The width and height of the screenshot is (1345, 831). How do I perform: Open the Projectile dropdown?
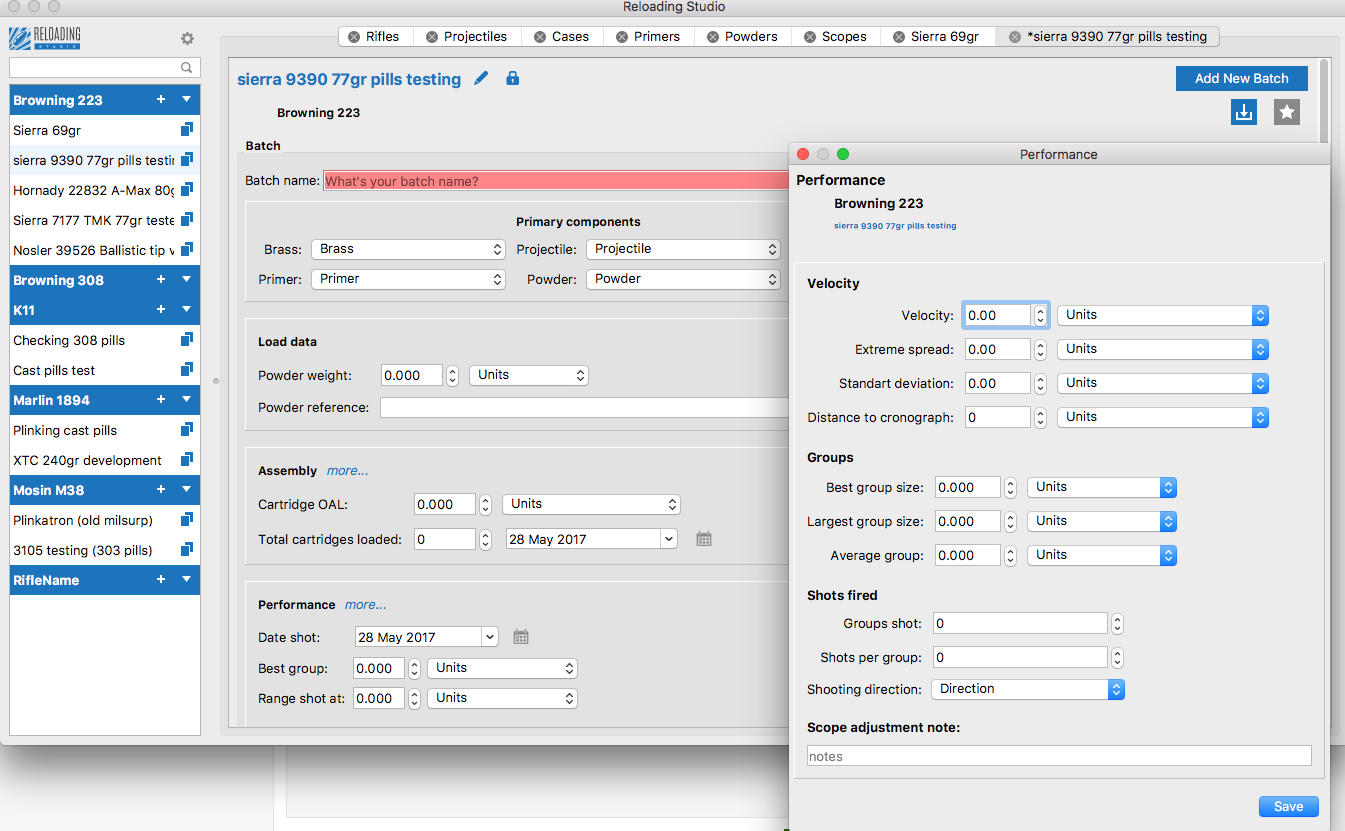pyautogui.click(x=683, y=249)
